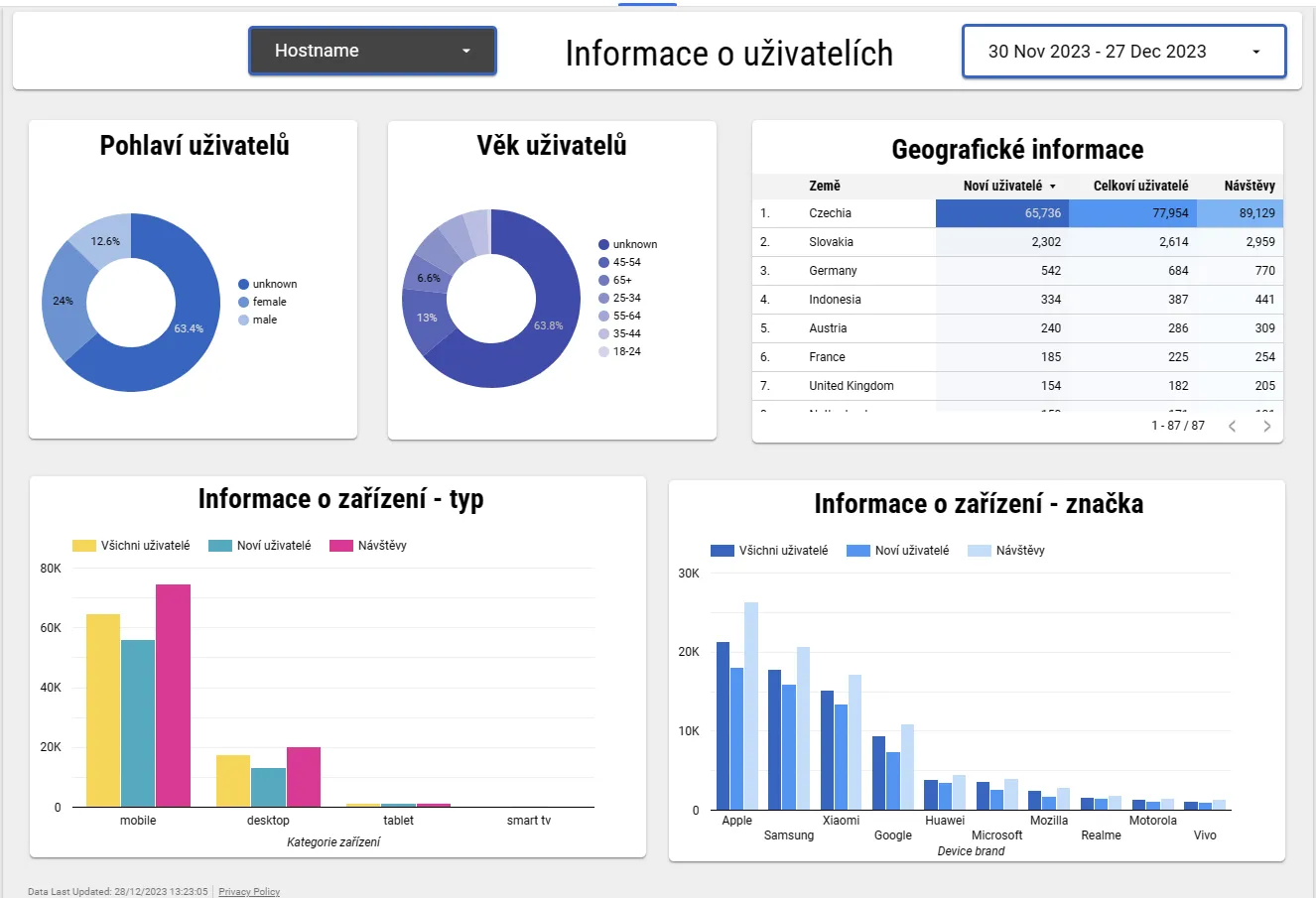Click the 12.6% male slice of gender donut

click(x=105, y=241)
